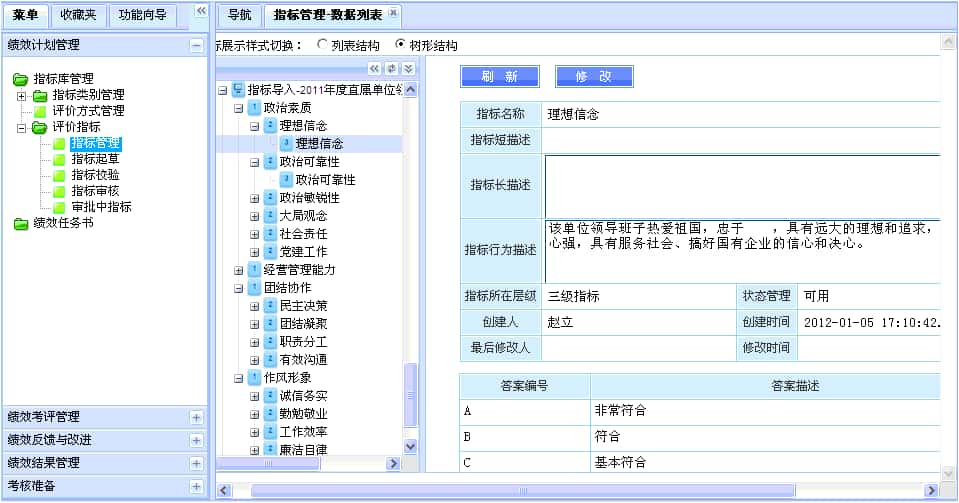Viewport: 959px width, 503px height.
Task: Open the 导航 tab
Action: click(x=238, y=15)
